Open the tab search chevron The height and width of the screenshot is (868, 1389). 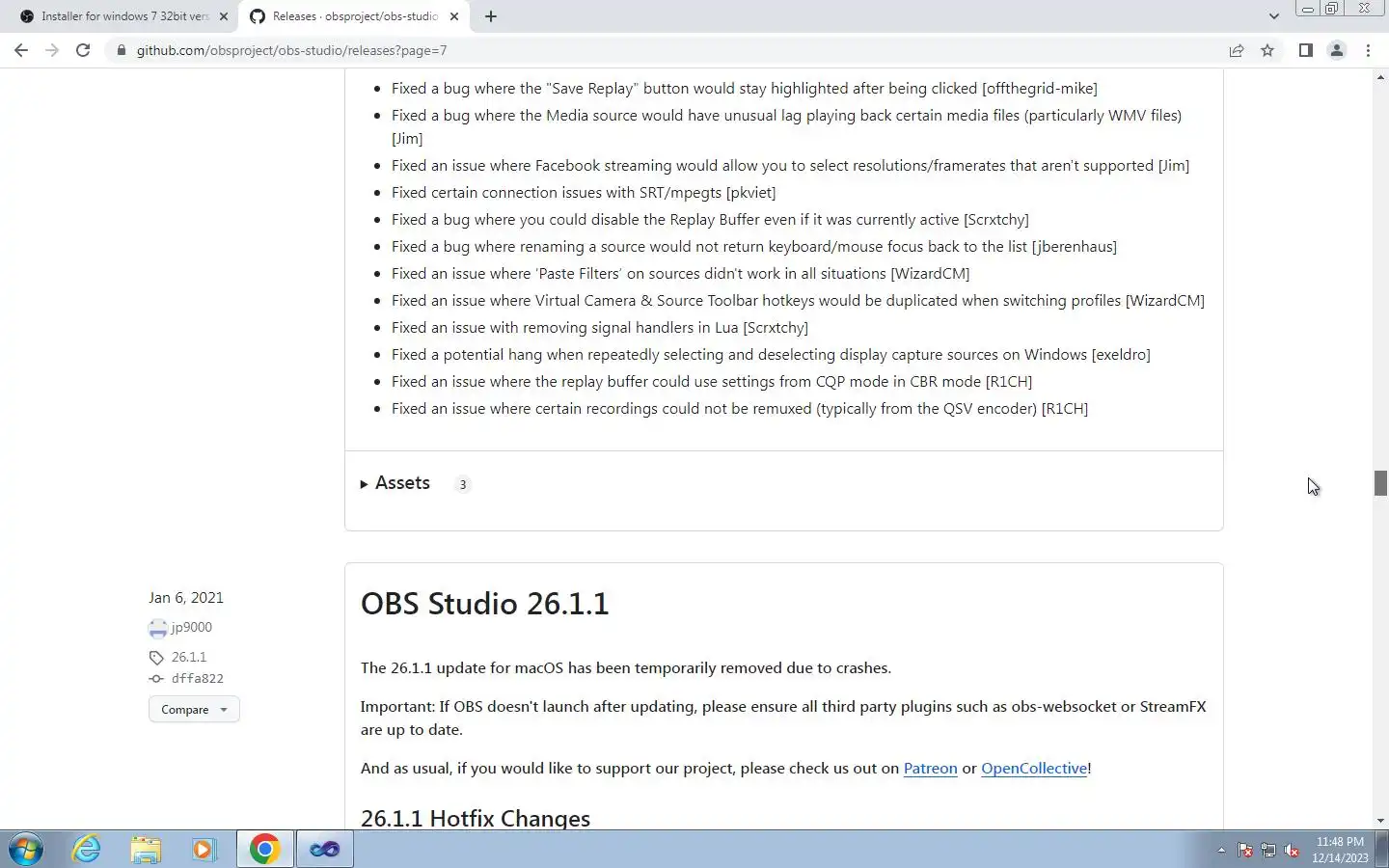click(1273, 16)
